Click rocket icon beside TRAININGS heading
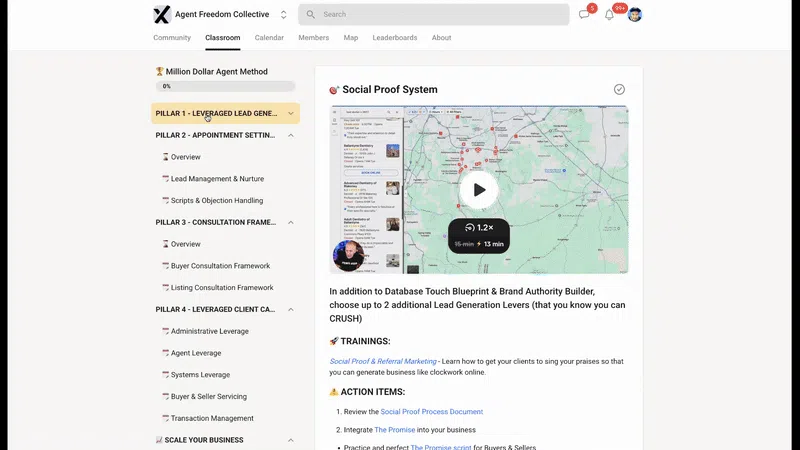Viewport: 800px width, 450px height. point(334,341)
